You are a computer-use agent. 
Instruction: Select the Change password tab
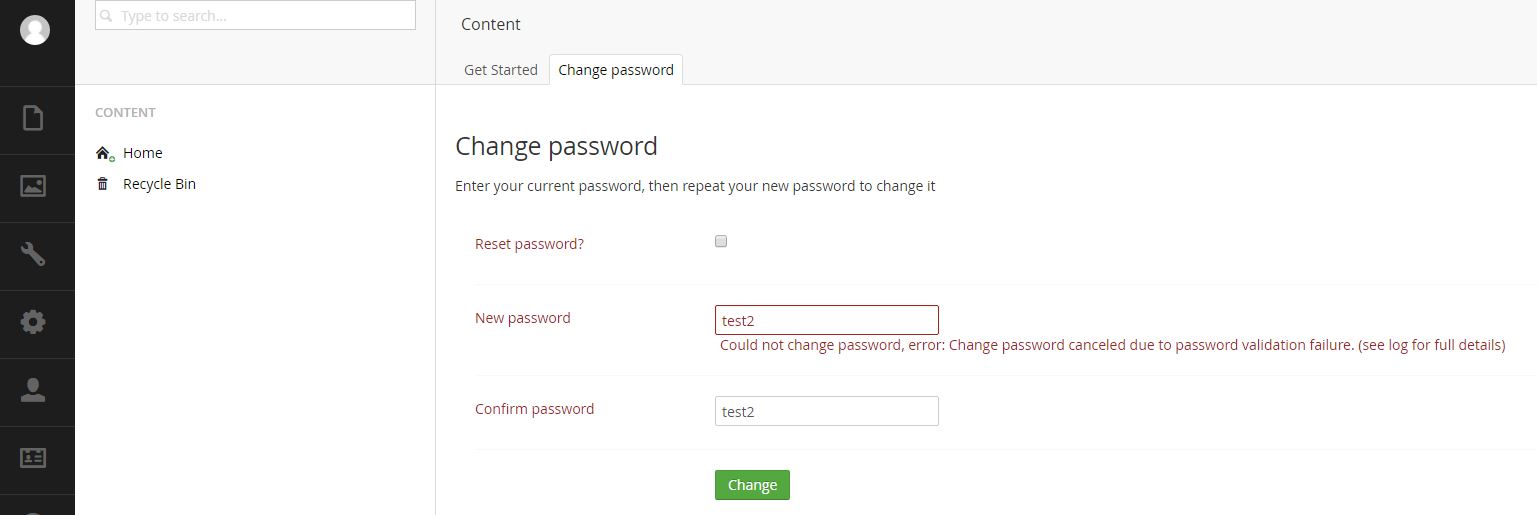tap(616, 70)
